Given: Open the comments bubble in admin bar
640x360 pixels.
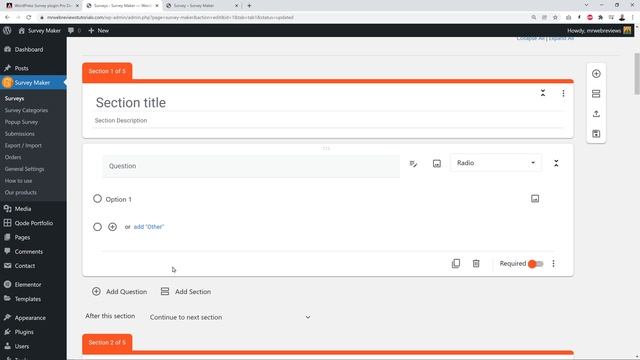Looking at the screenshot, I should pos(74,31).
